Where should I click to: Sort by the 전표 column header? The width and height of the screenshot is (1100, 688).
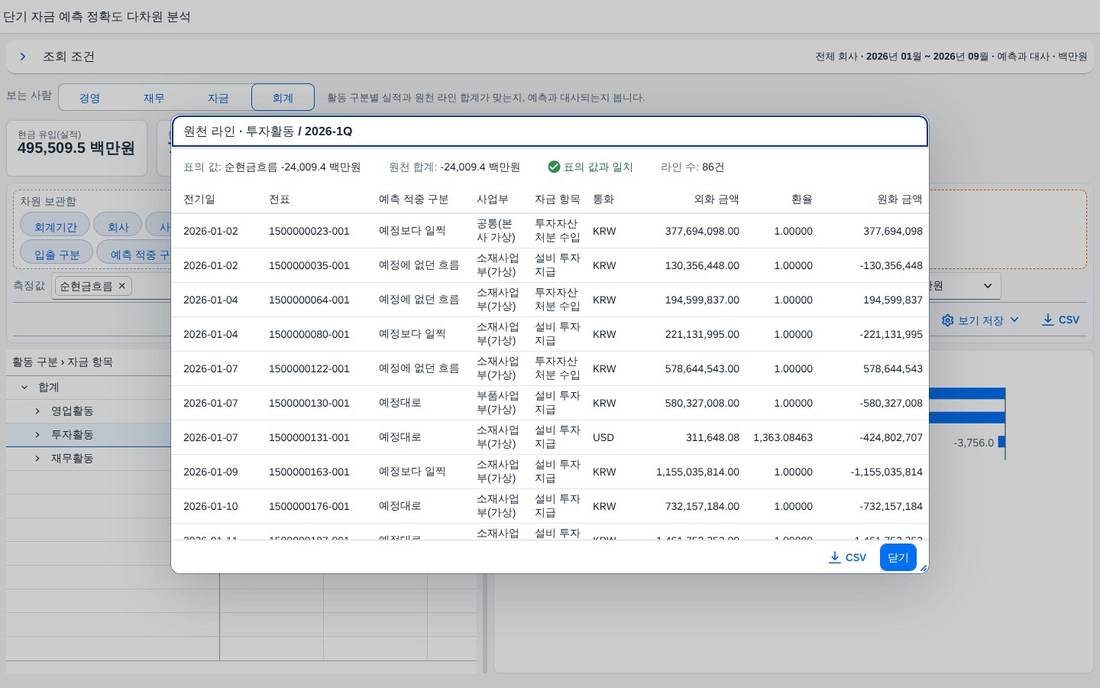[x=279, y=199]
